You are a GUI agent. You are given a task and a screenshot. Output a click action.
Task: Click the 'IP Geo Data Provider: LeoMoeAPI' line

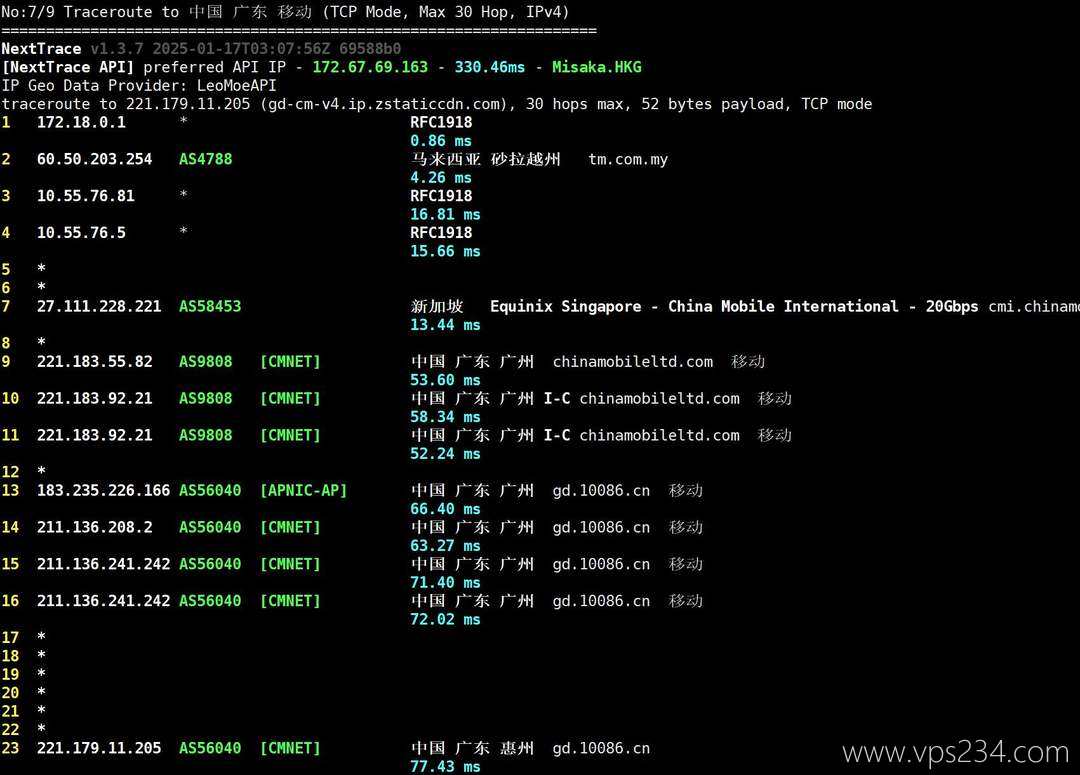pos(138,85)
